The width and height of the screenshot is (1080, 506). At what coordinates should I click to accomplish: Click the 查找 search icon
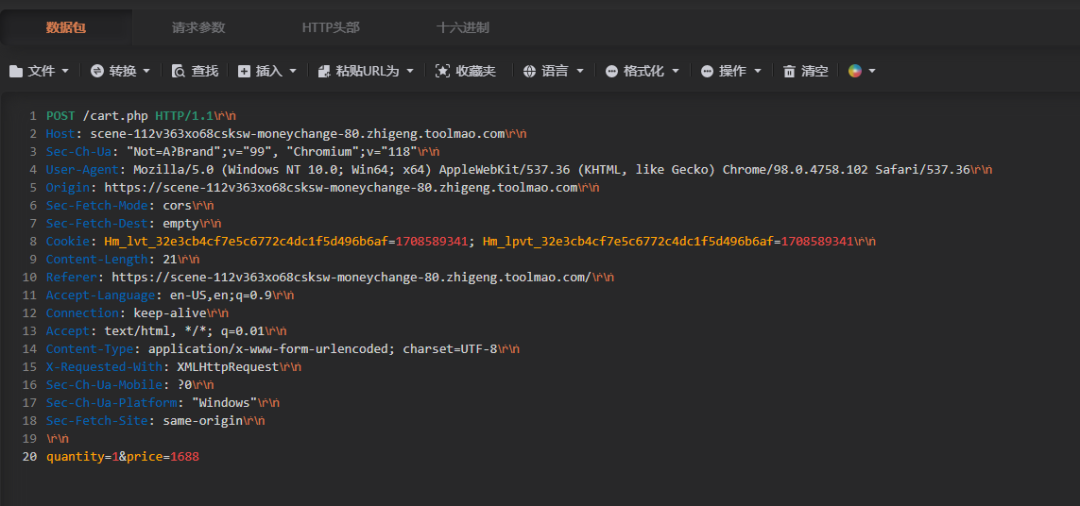(178, 71)
